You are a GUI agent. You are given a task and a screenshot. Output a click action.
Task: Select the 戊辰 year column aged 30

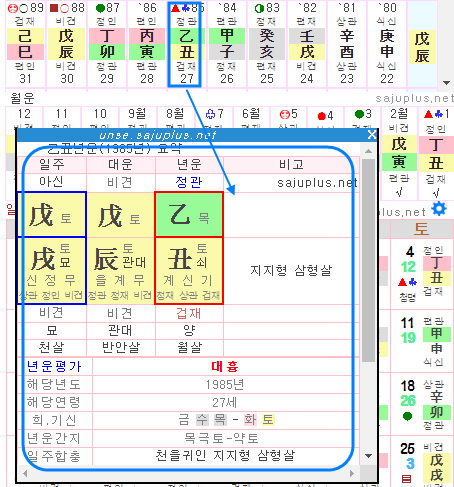66,44
